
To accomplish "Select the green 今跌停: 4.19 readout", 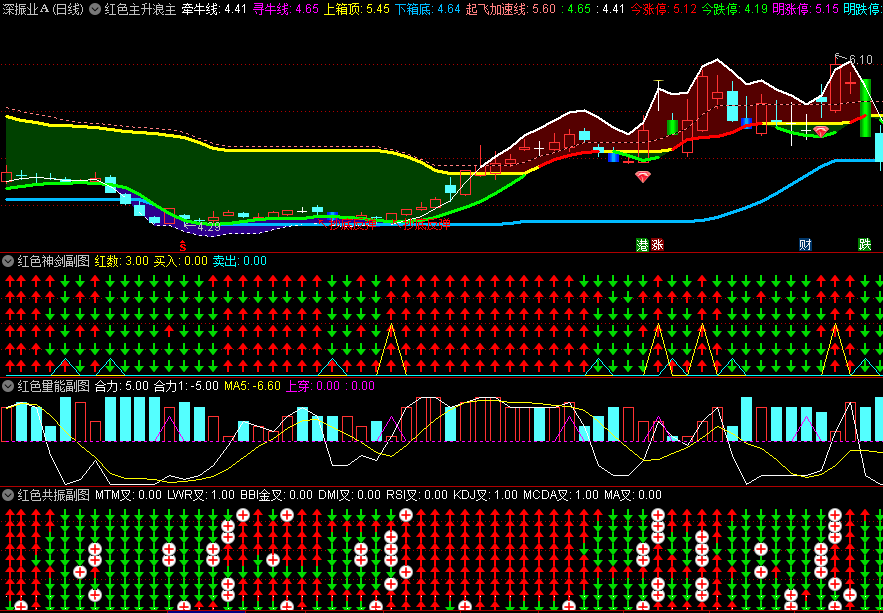I will point(735,9).
